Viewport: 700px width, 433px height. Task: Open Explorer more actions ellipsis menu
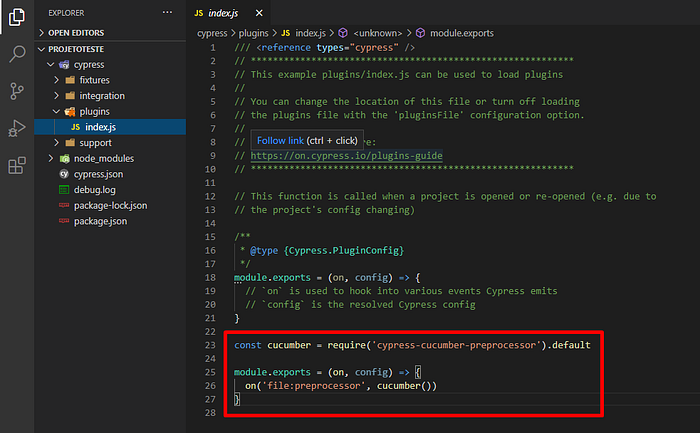tap(167, 12)
